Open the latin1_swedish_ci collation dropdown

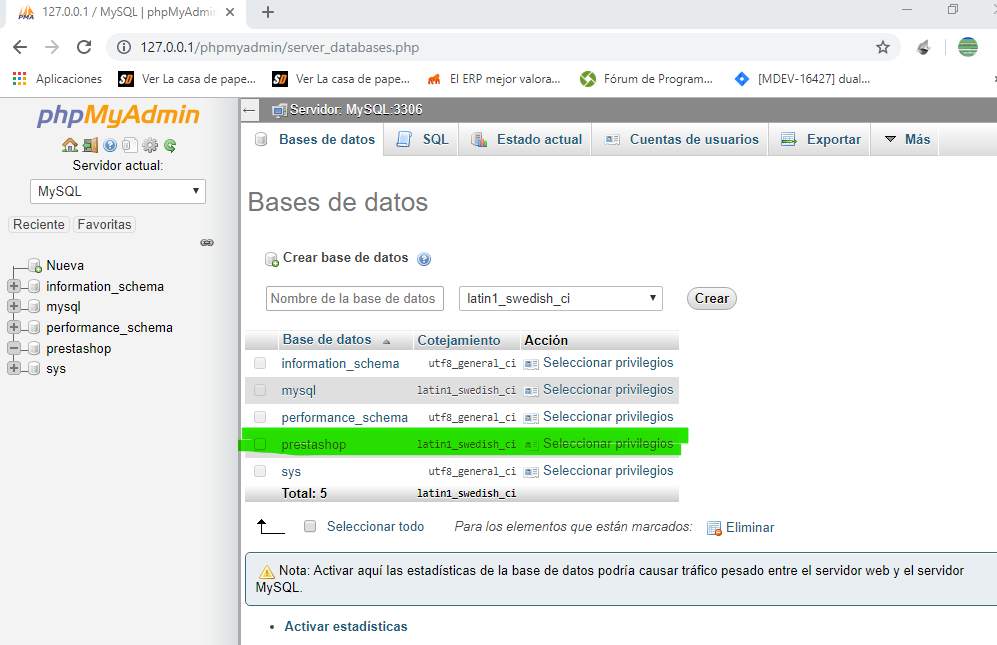561,298
